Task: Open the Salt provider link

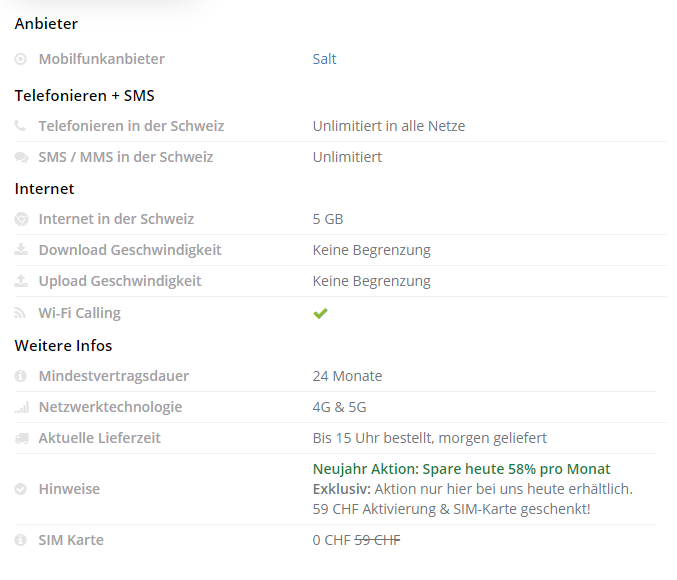Action: coord(324,59)
